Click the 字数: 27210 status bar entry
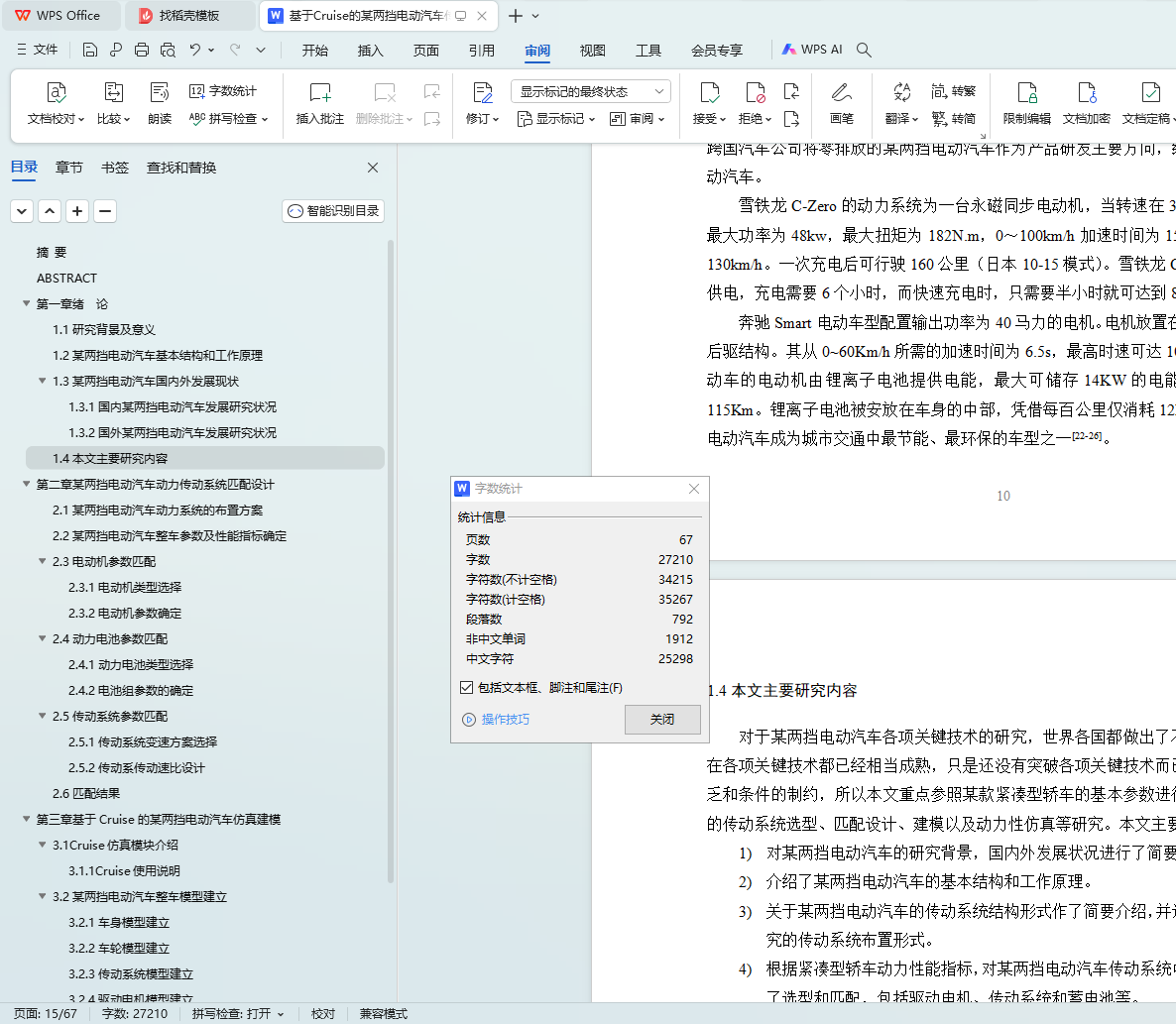The image size is (1176, 1024). tap(135, 1013)
